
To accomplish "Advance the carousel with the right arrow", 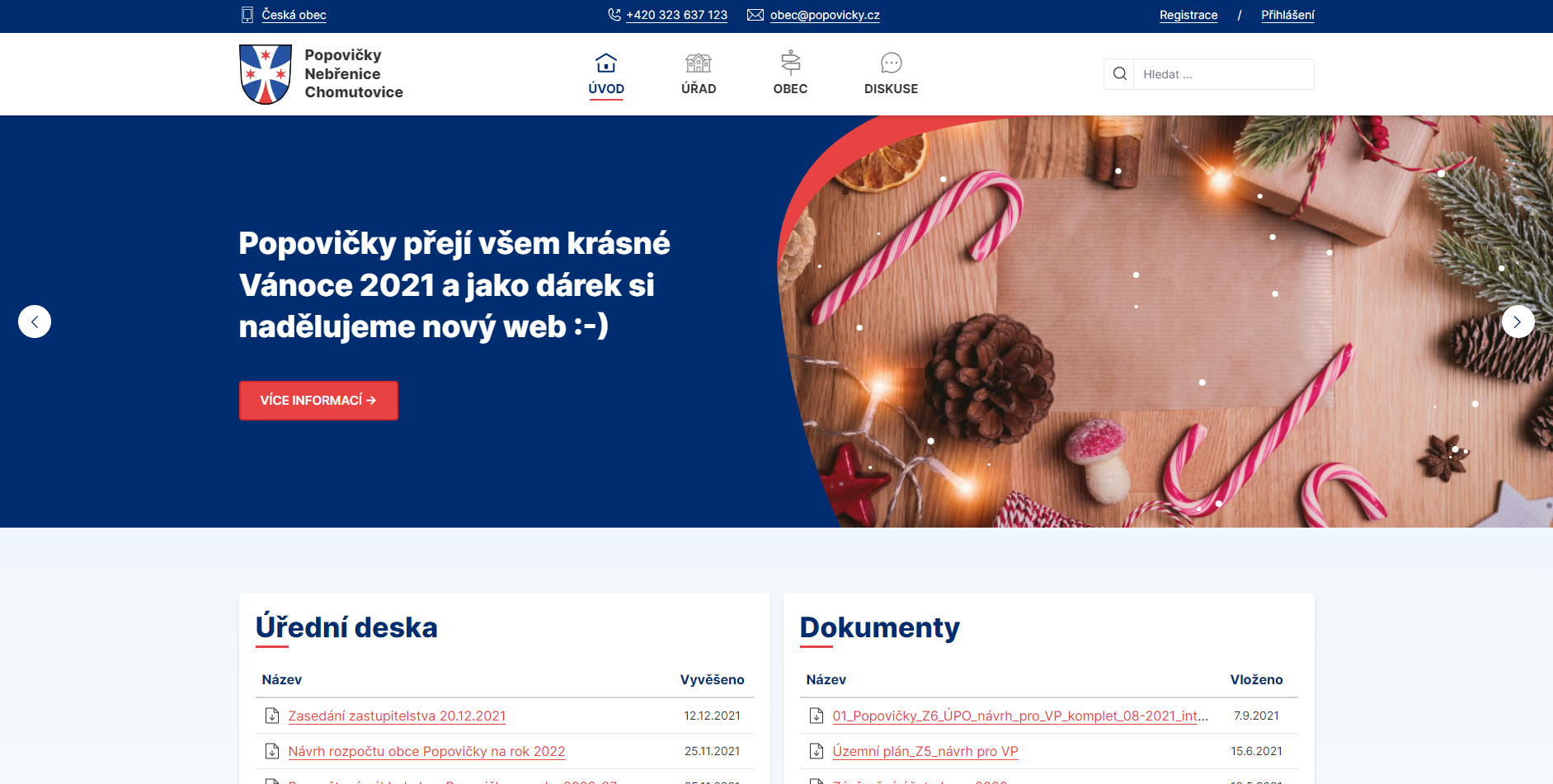I will pos(1518,322).
